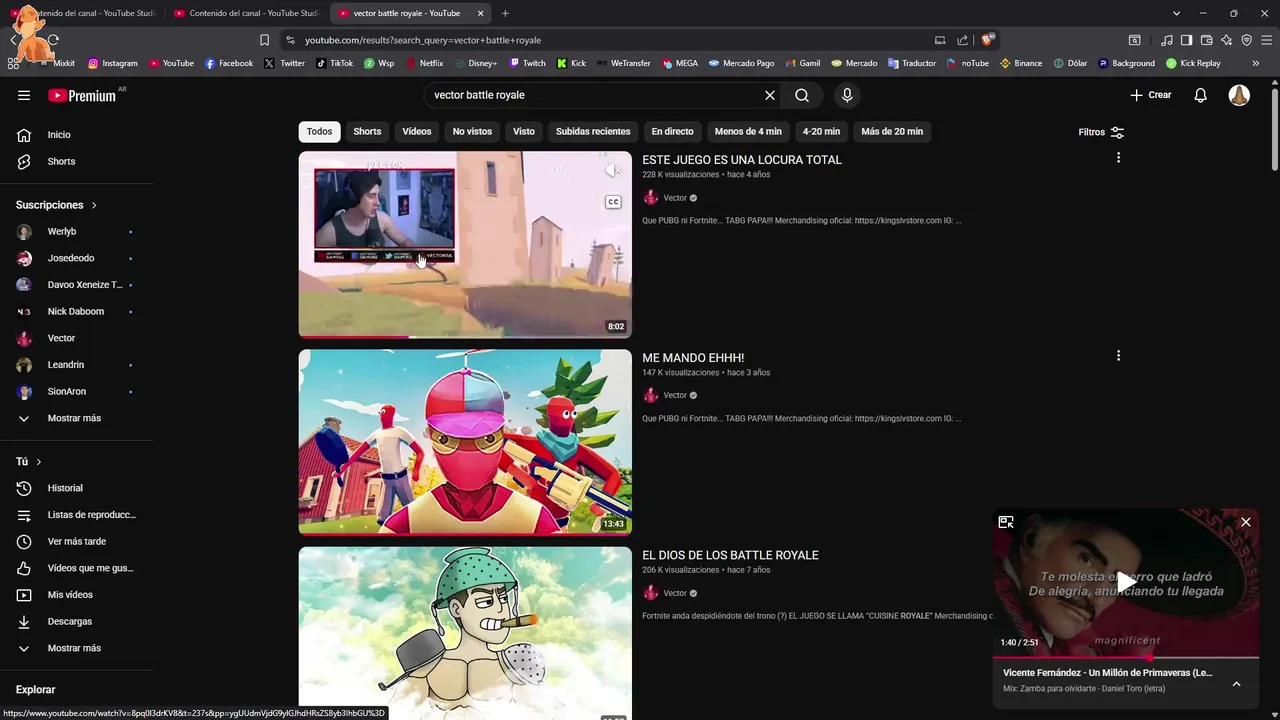
Task: Switch to second YouTube Studio tab
Action: [245, 13]
